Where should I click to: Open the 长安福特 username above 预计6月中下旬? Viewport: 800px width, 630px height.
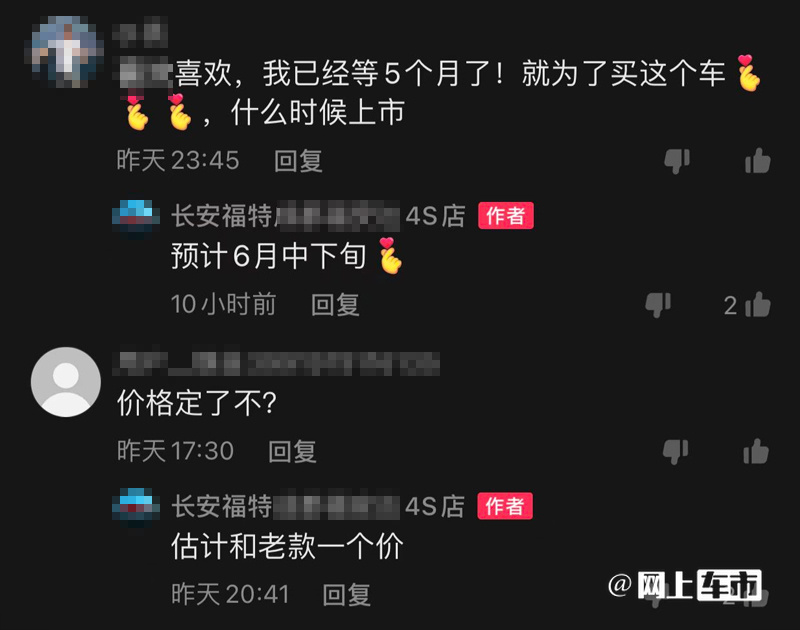pos(318,216)
